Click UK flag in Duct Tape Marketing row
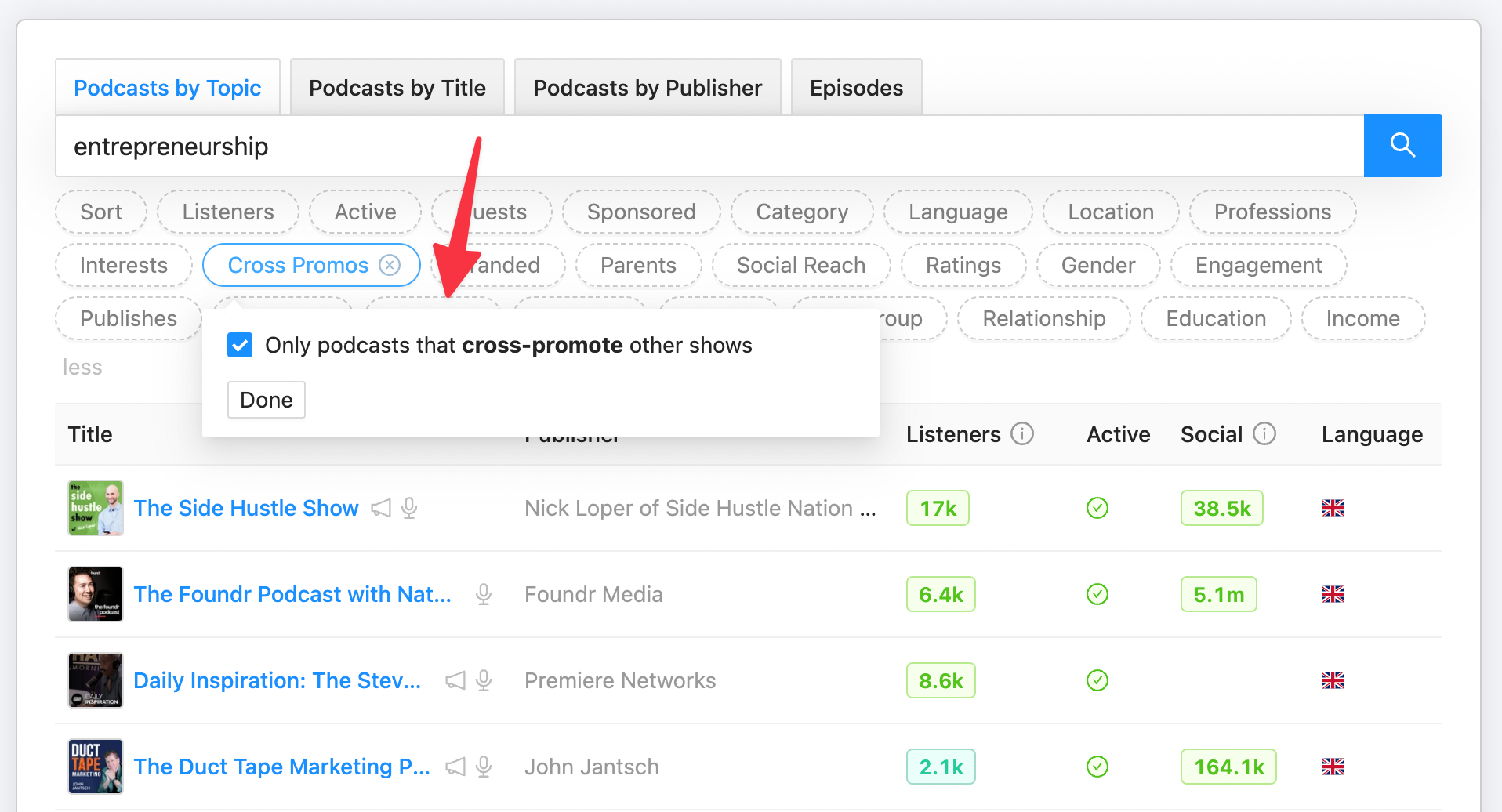Screen dimensions: 1502x812 pyautogui.click(x=1333, y=767)
